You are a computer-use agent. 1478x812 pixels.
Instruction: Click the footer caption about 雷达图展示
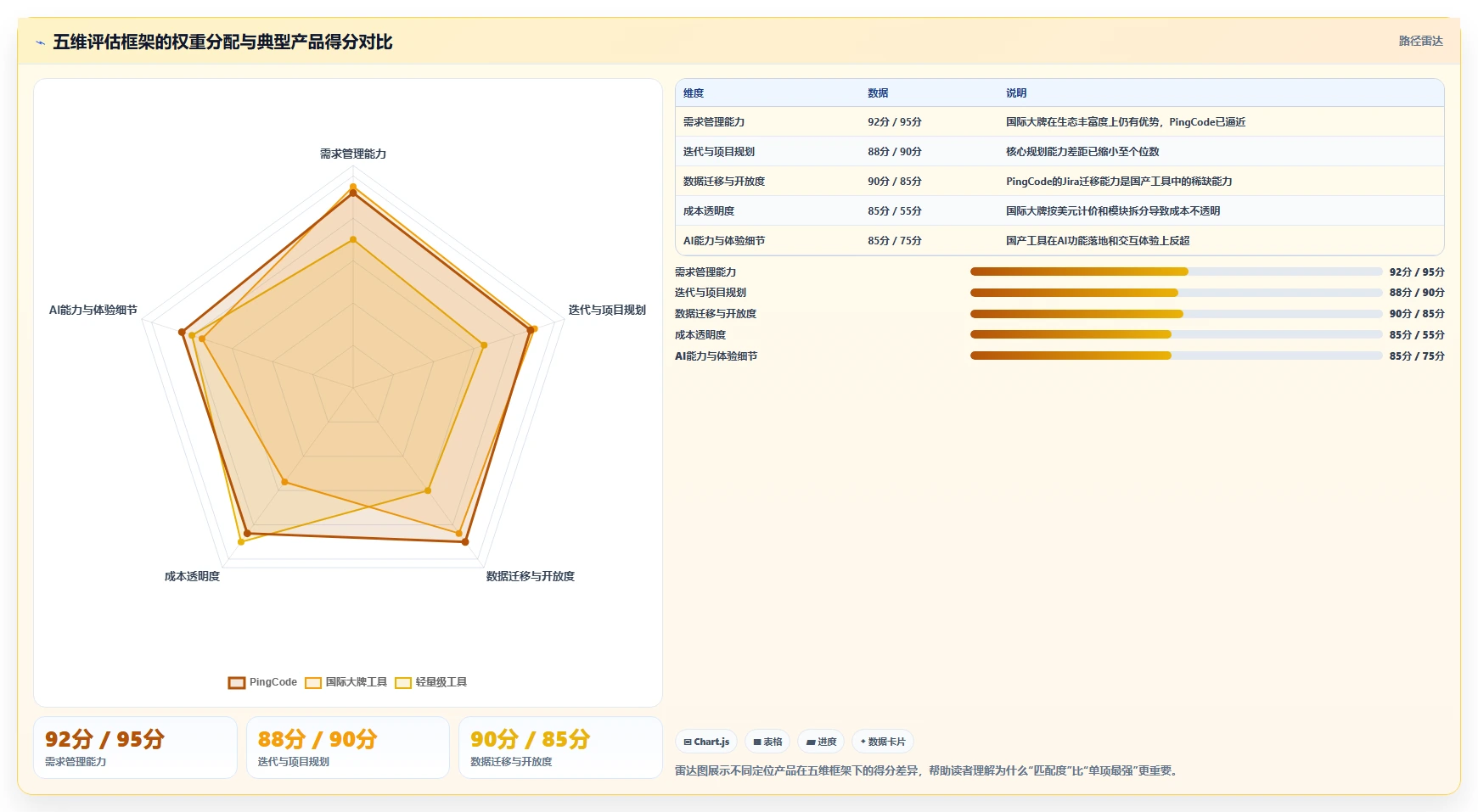click(929, 770)
